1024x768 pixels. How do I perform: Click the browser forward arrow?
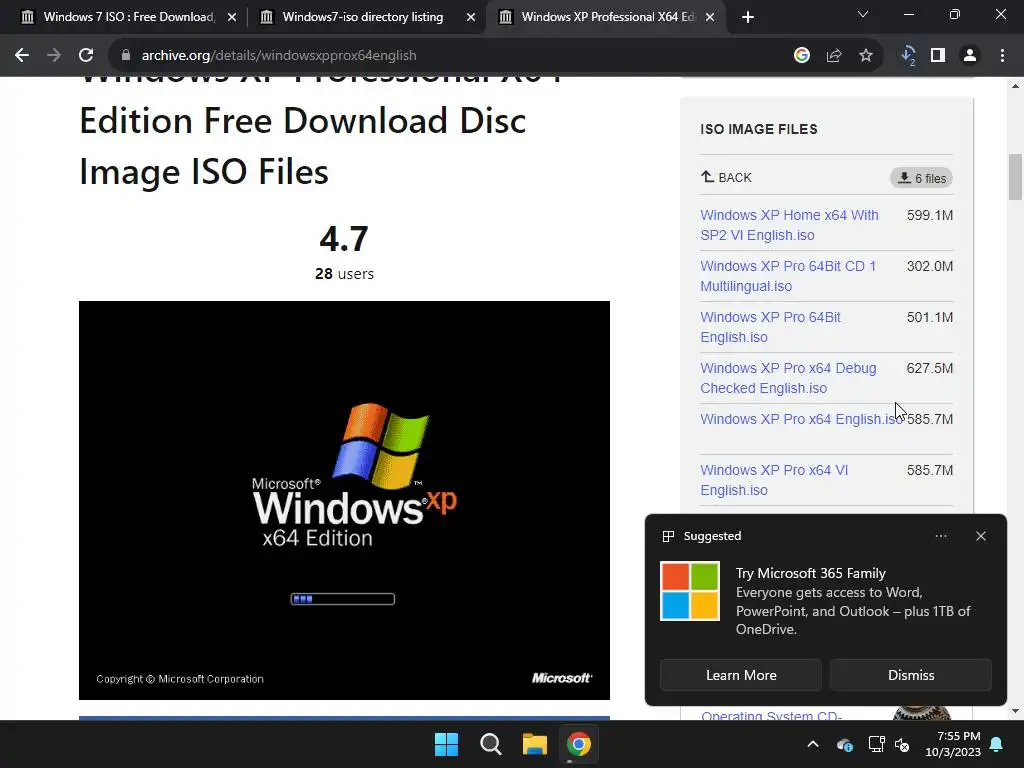click(54, 56)
